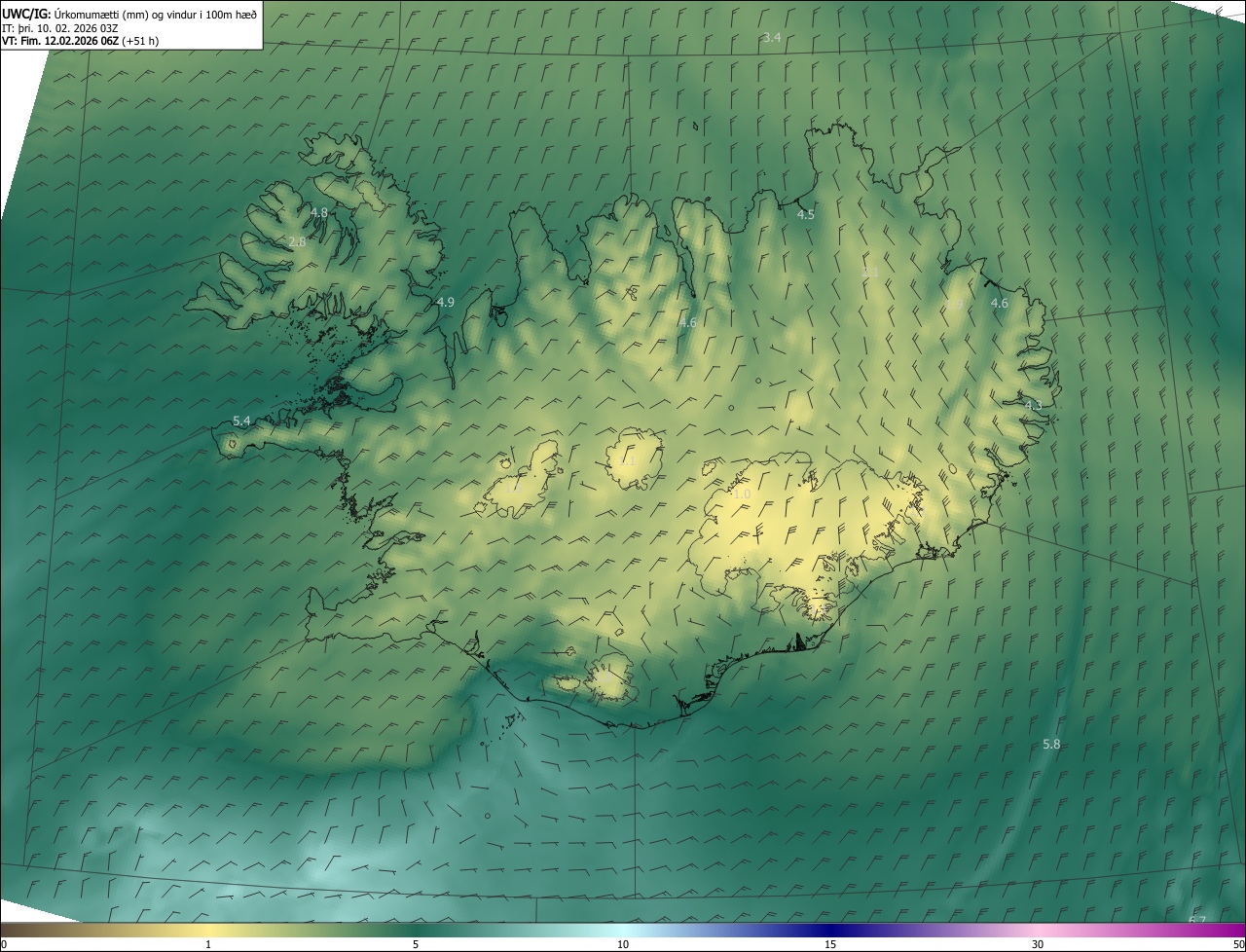Click the 10 label on the color scale
This screenshot has height=952, width=1246.
pyautogui.click(x=623, y=945)
